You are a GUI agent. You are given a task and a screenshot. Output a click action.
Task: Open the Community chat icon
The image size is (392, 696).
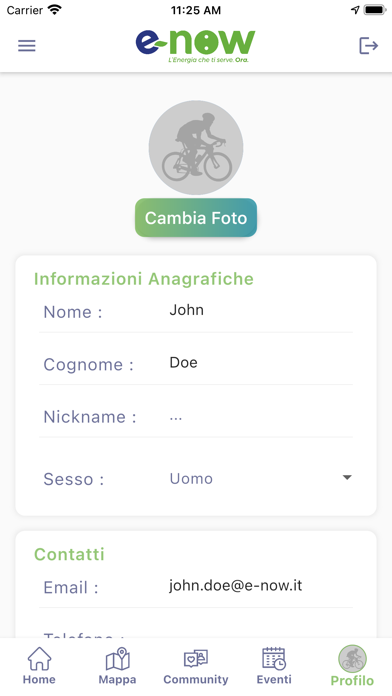coord(196,658)
